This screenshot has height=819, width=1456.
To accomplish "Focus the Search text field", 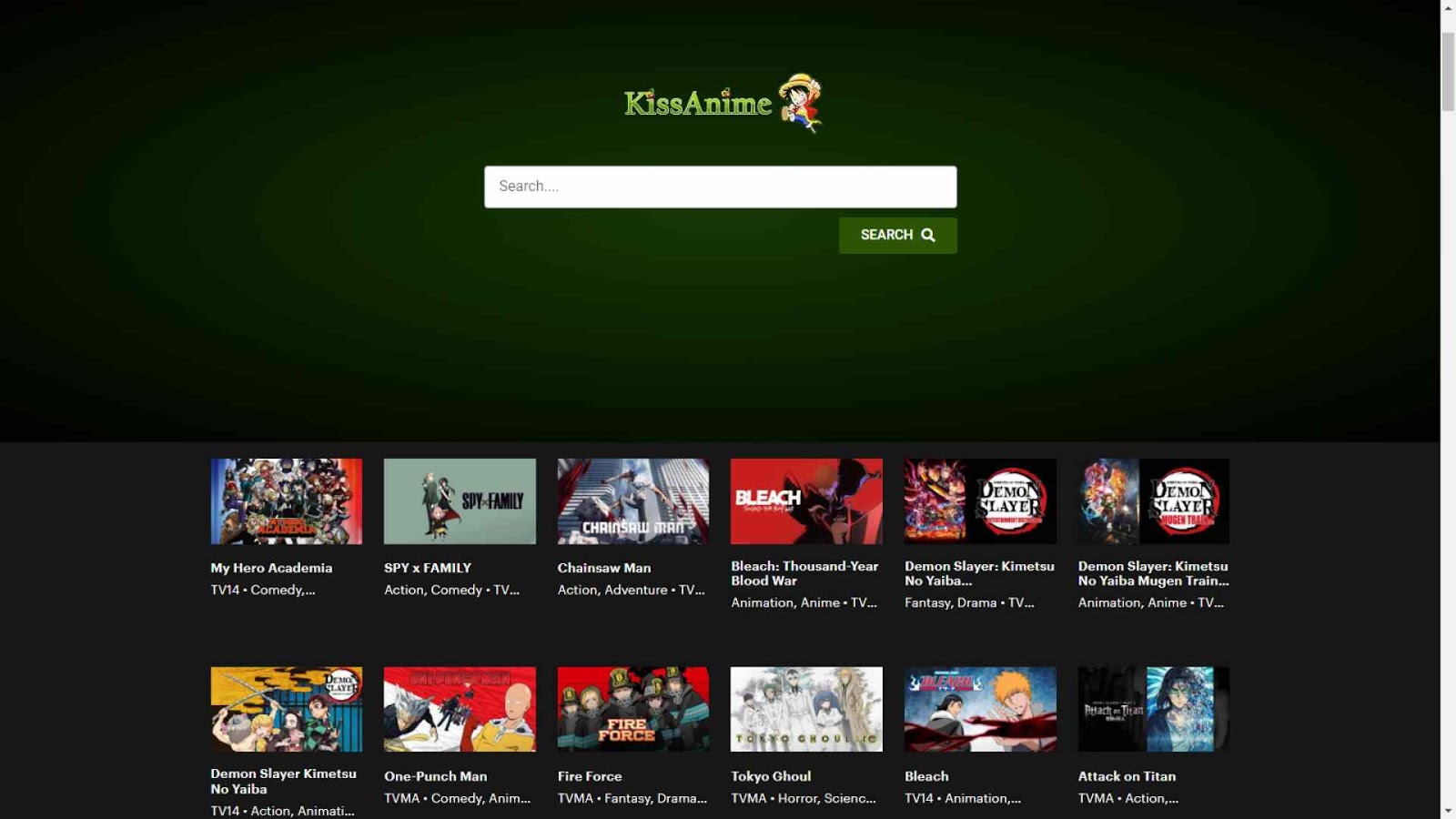I will click(x=720, y=187).
